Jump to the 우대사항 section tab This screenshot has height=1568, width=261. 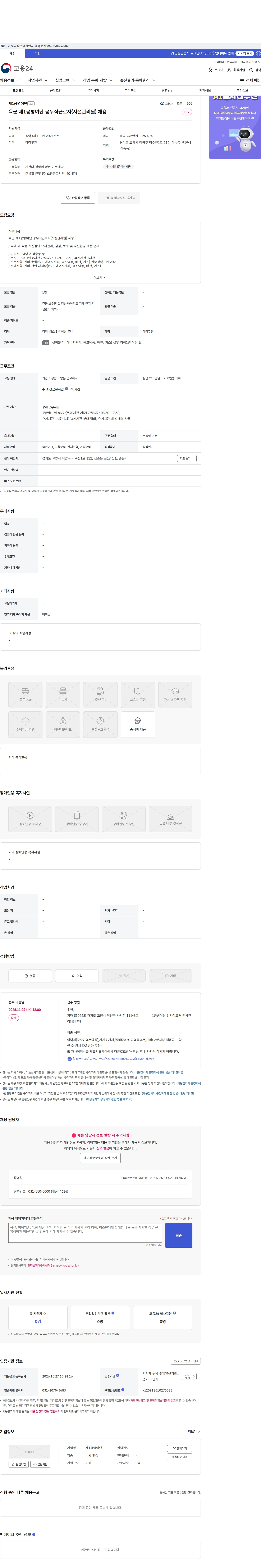point(93,91)
